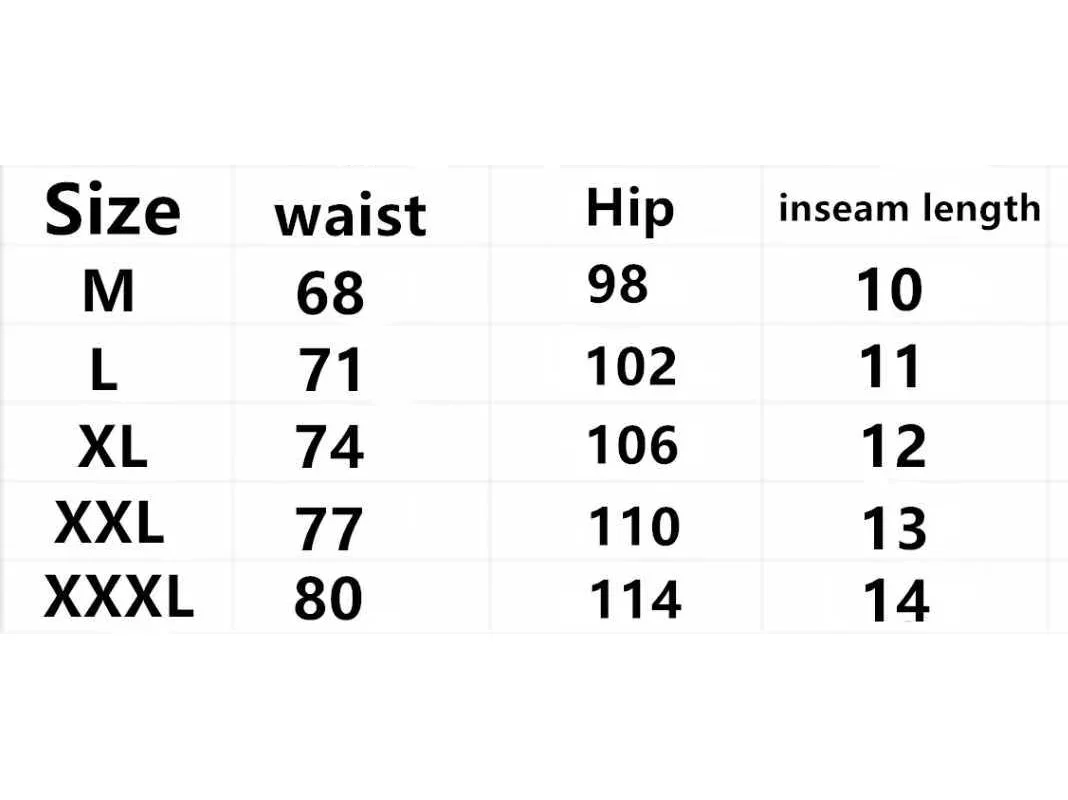
Task: Click inseam value 12 for size XL
Action: coord(894,447)
